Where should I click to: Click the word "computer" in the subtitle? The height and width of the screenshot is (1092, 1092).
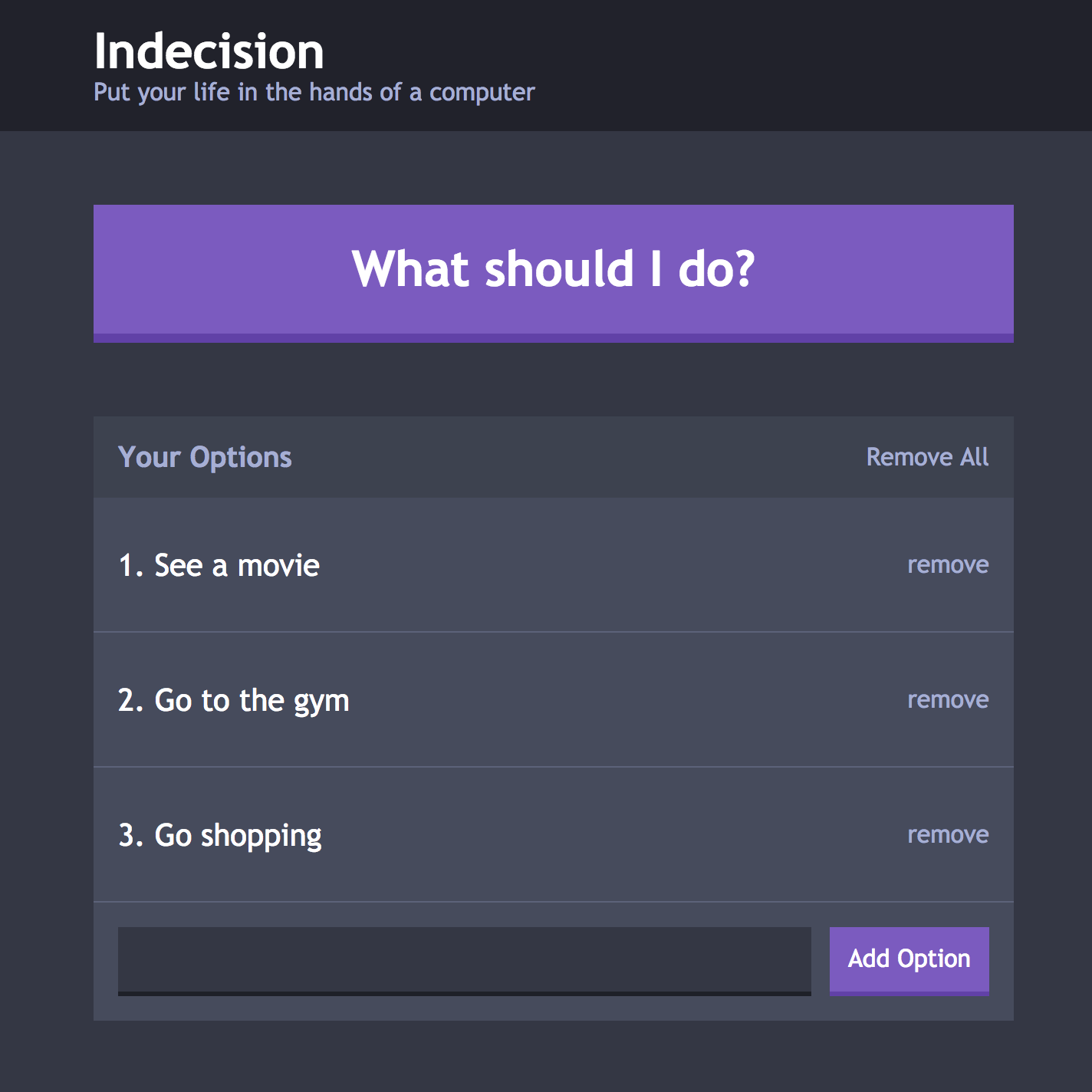[482, 93]
